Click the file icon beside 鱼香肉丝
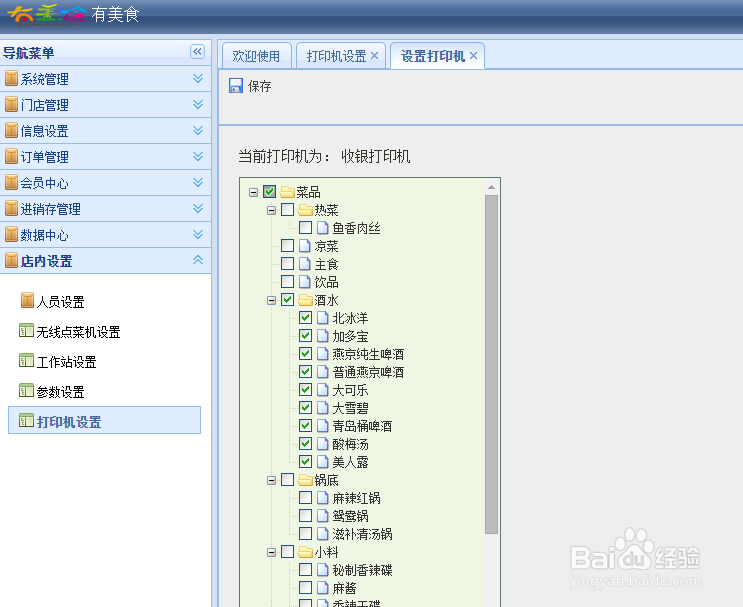 (x=323, y=228)
